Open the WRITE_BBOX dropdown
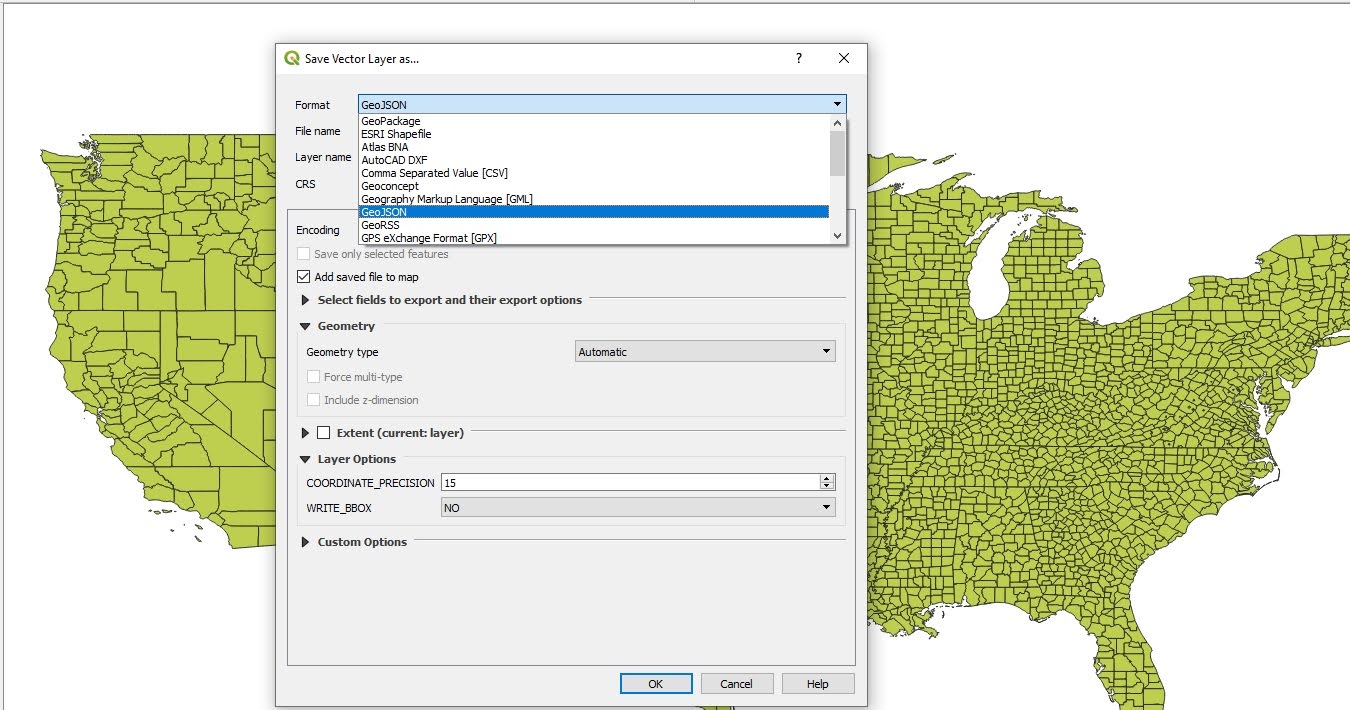Viewport: 1350px width, 710px height. [x=638, y=508]
